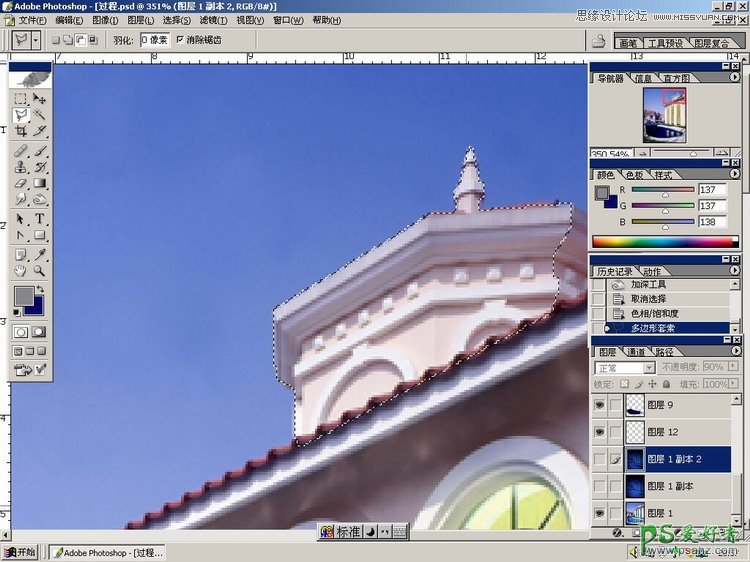Show layer 图层 1 副本 visibility box
Viewport: 750px width, 562px height.
[599, 486]
